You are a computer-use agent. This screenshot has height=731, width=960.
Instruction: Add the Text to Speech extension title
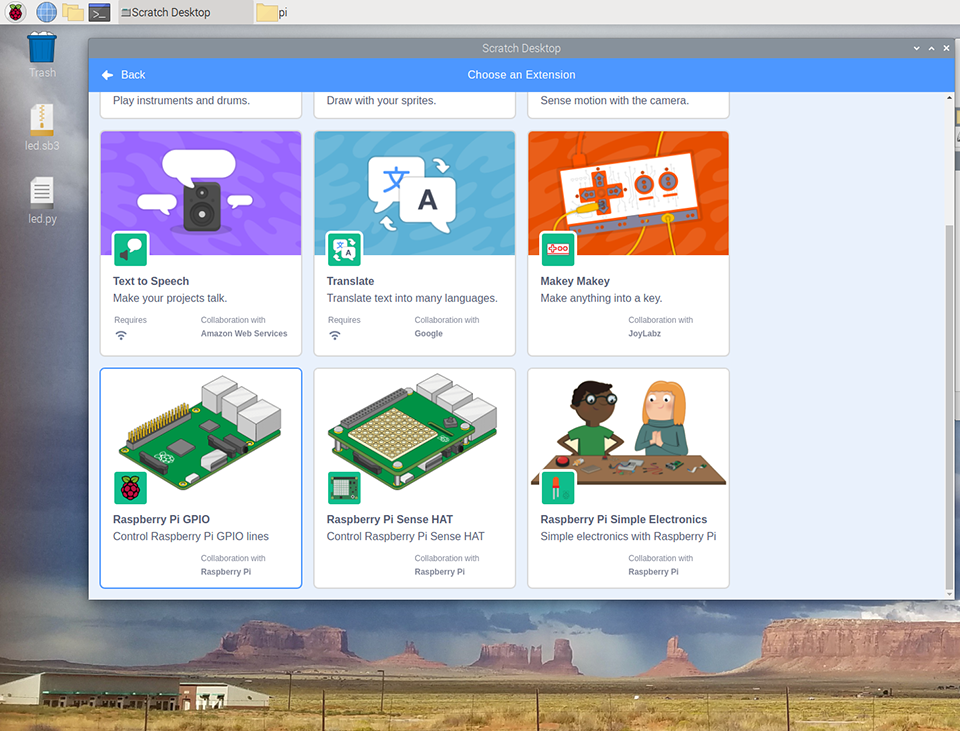tap(151, 281)
